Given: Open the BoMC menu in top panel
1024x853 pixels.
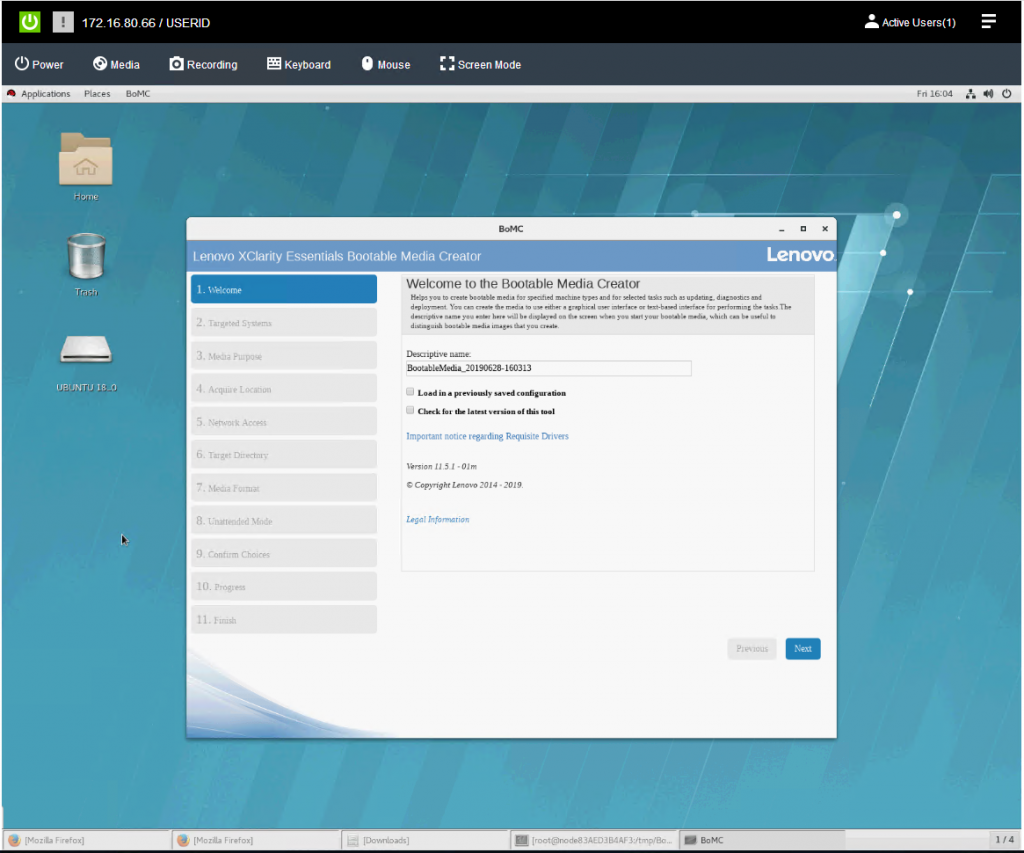Looking at the screenshot, I should 138,93.
